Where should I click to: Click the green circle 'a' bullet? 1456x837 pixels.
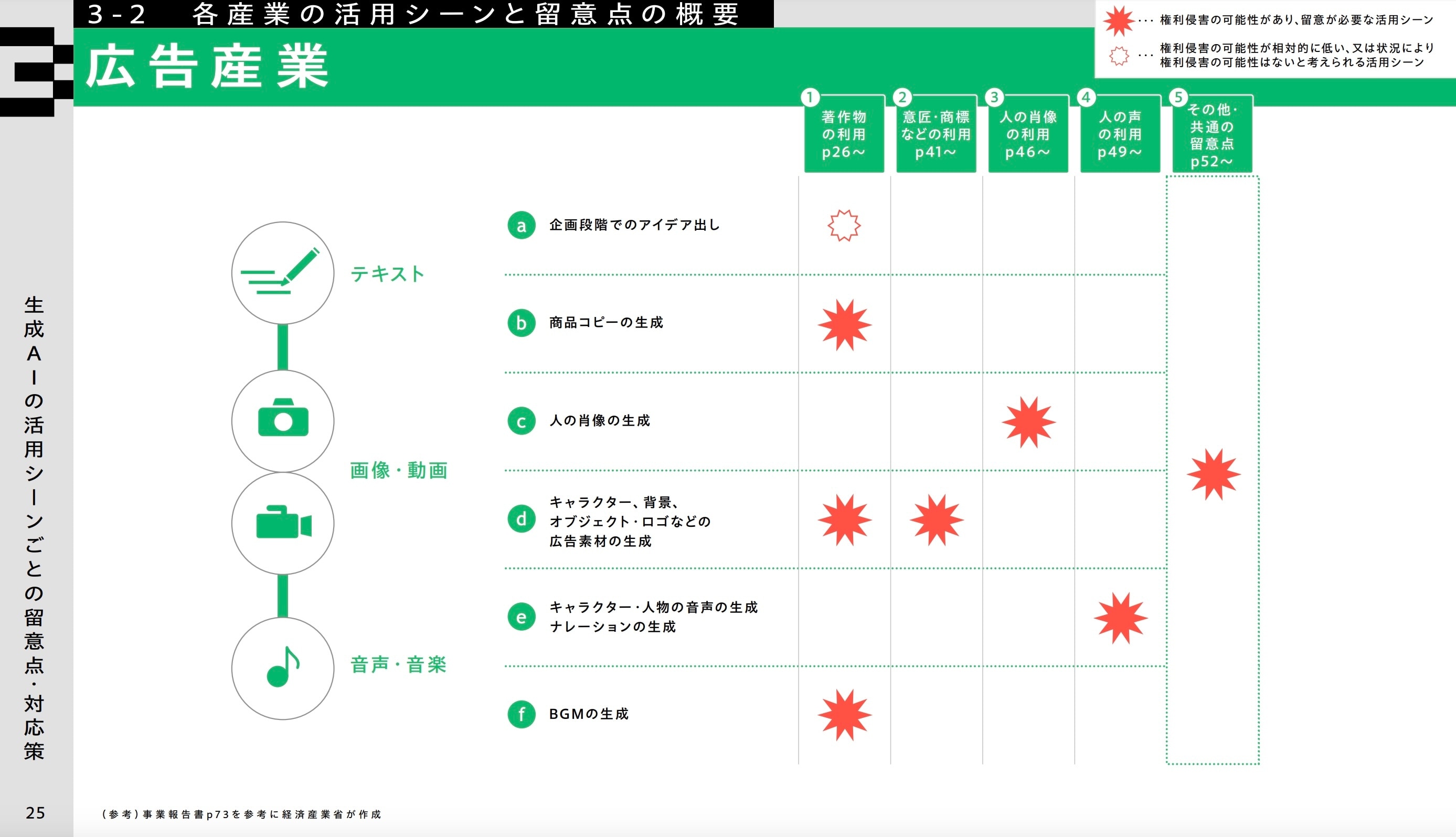pos(521,225)
